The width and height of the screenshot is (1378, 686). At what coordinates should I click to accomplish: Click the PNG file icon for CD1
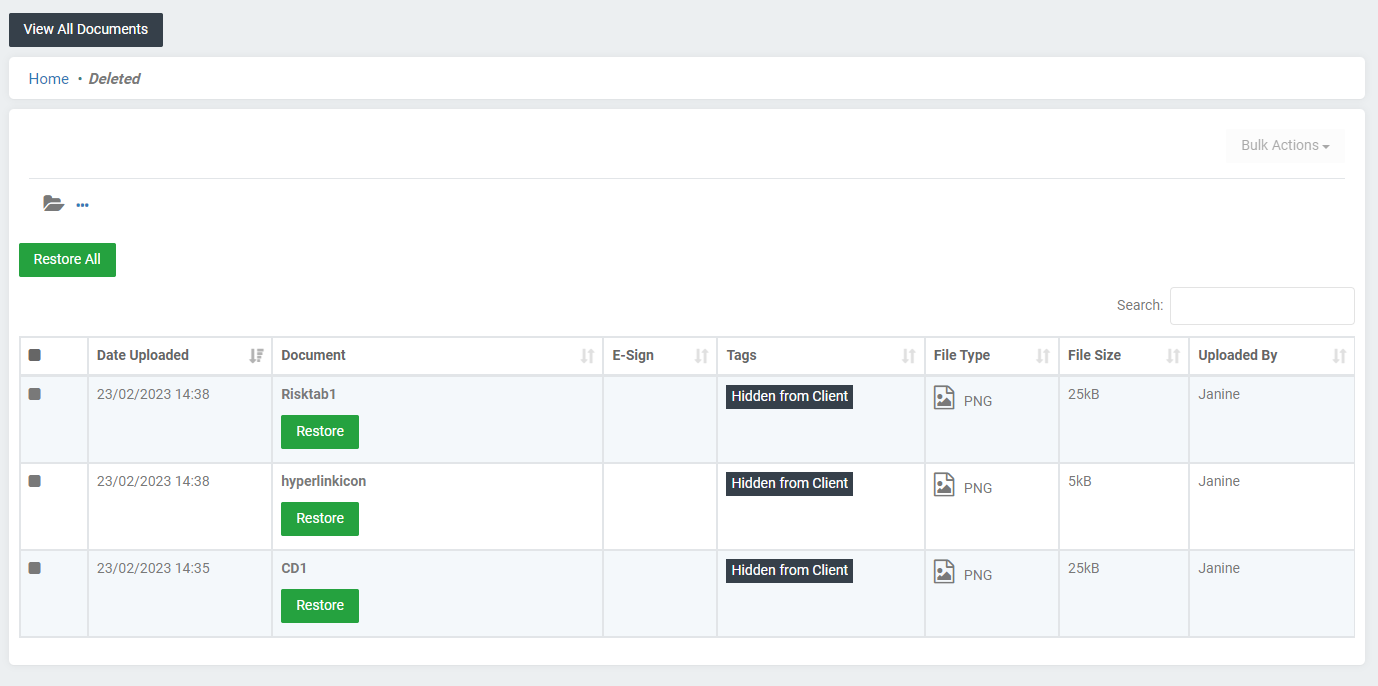[x=943, y=571]
